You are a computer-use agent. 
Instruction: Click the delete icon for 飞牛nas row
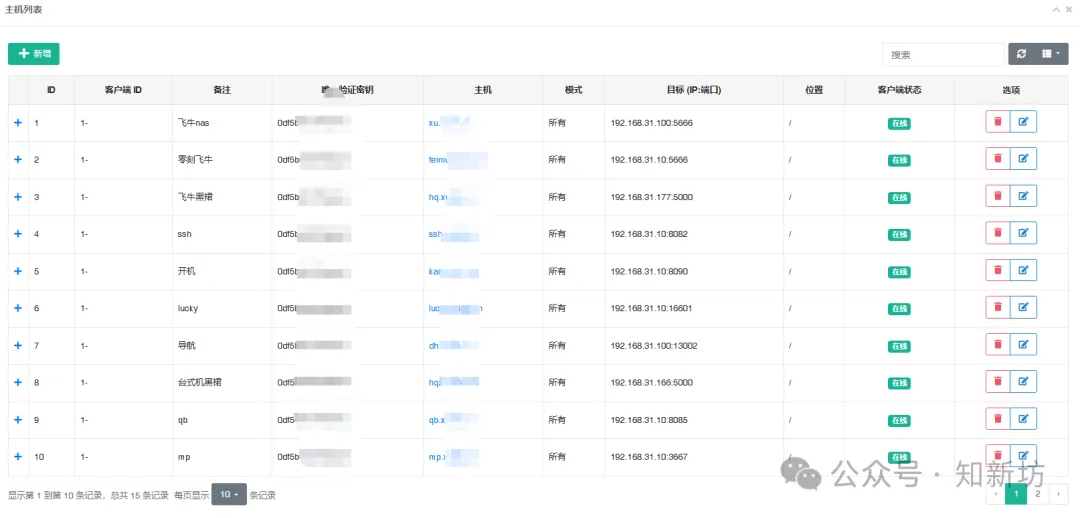click(x=997, y=122)
